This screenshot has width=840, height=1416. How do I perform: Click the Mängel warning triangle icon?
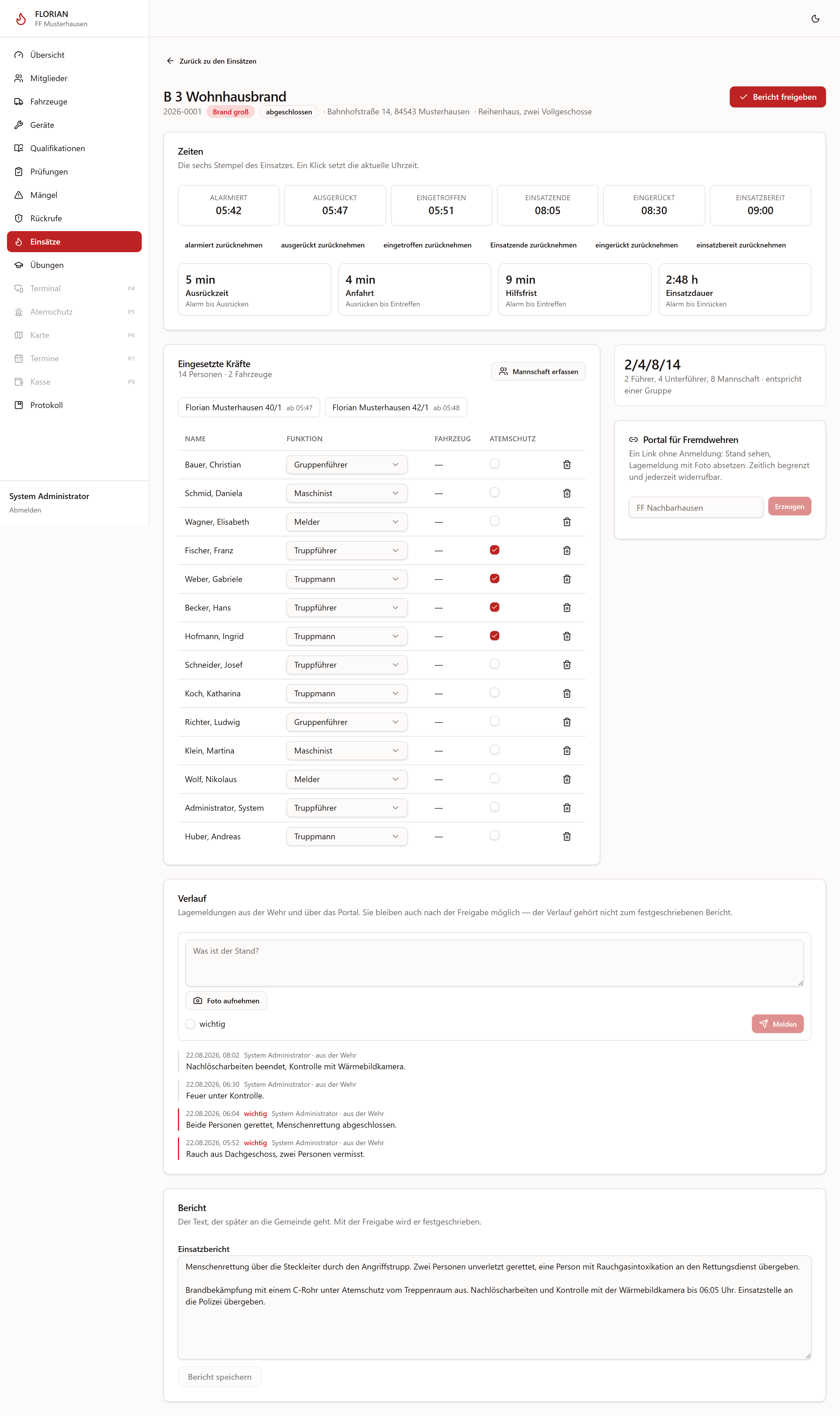point(19,195)
